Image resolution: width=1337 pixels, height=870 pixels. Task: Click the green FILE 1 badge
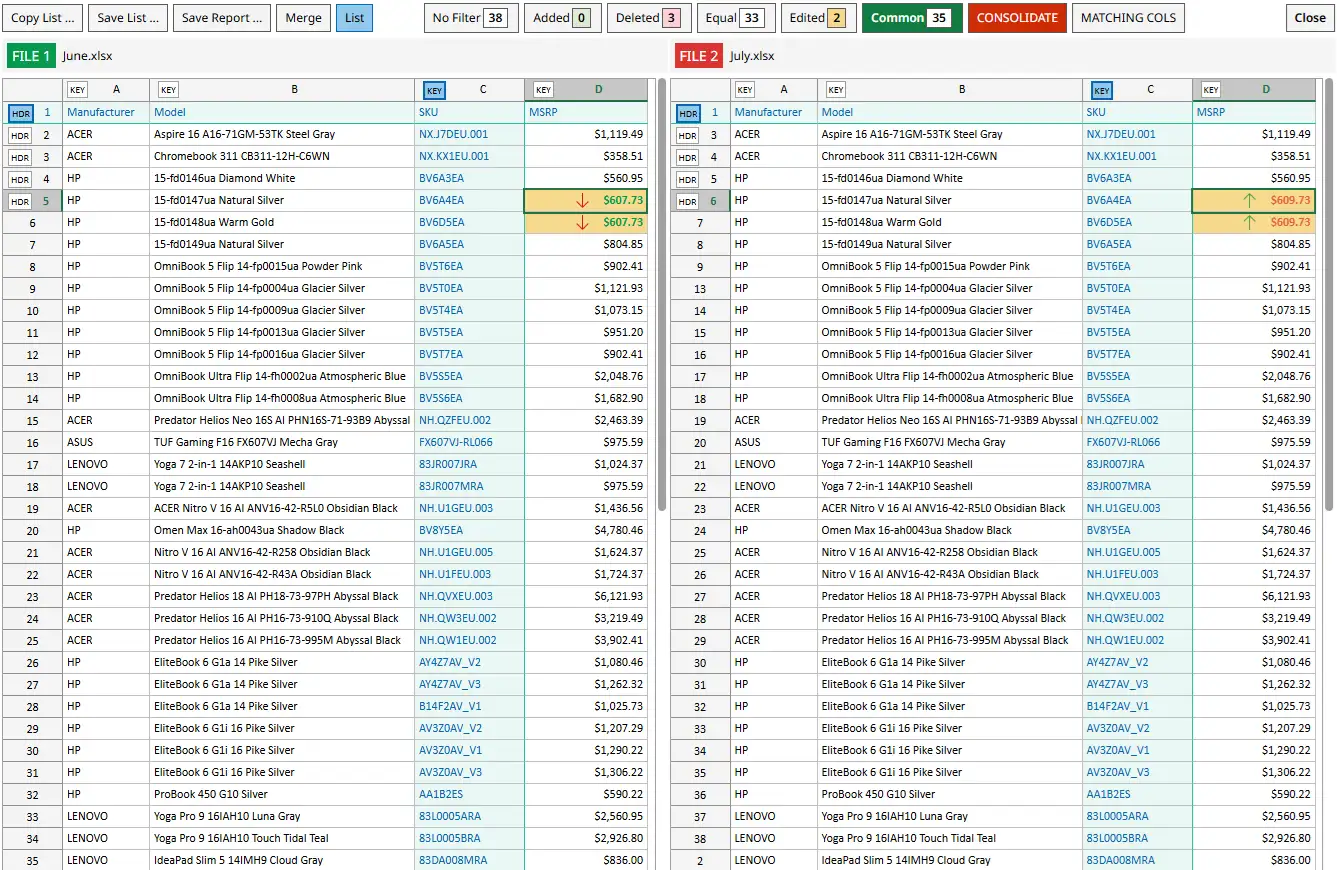click(x=31, y=56)
